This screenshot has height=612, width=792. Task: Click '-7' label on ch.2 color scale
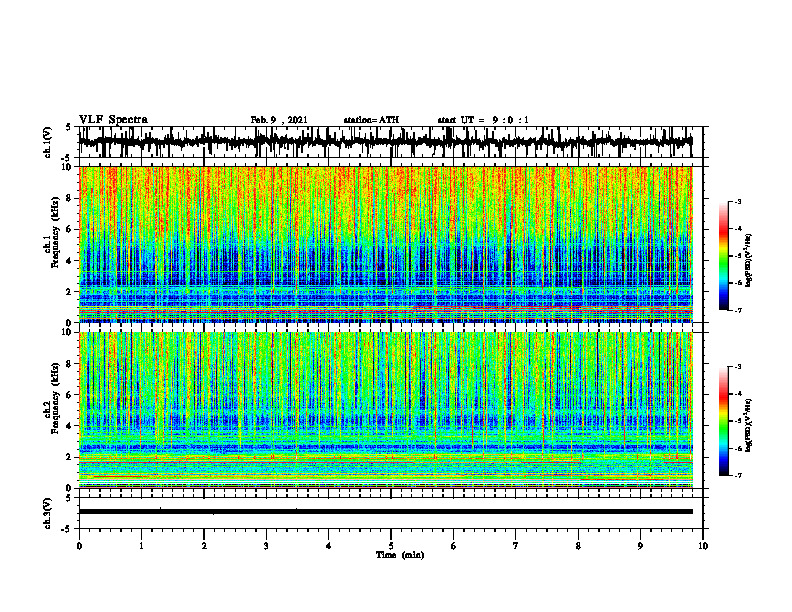[738, 476]
